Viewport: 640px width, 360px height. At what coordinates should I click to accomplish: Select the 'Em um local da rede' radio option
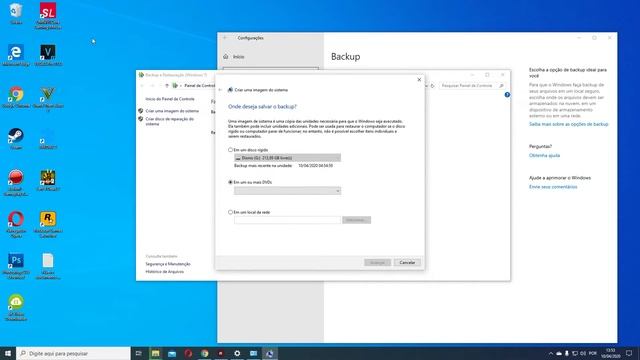(x=230, y=212)
